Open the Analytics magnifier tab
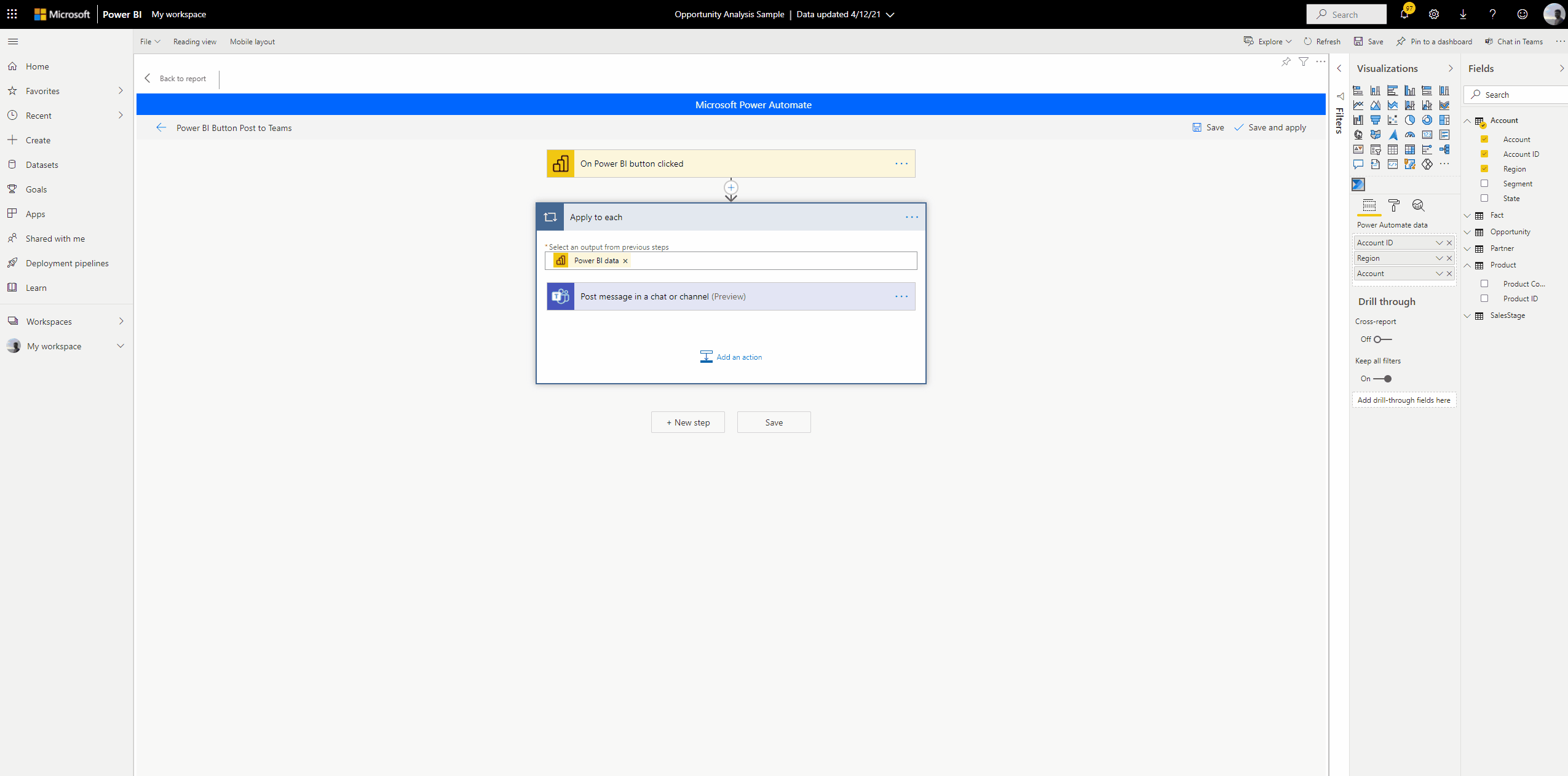The image size is (1568, 776). (x=1419, y=205)
